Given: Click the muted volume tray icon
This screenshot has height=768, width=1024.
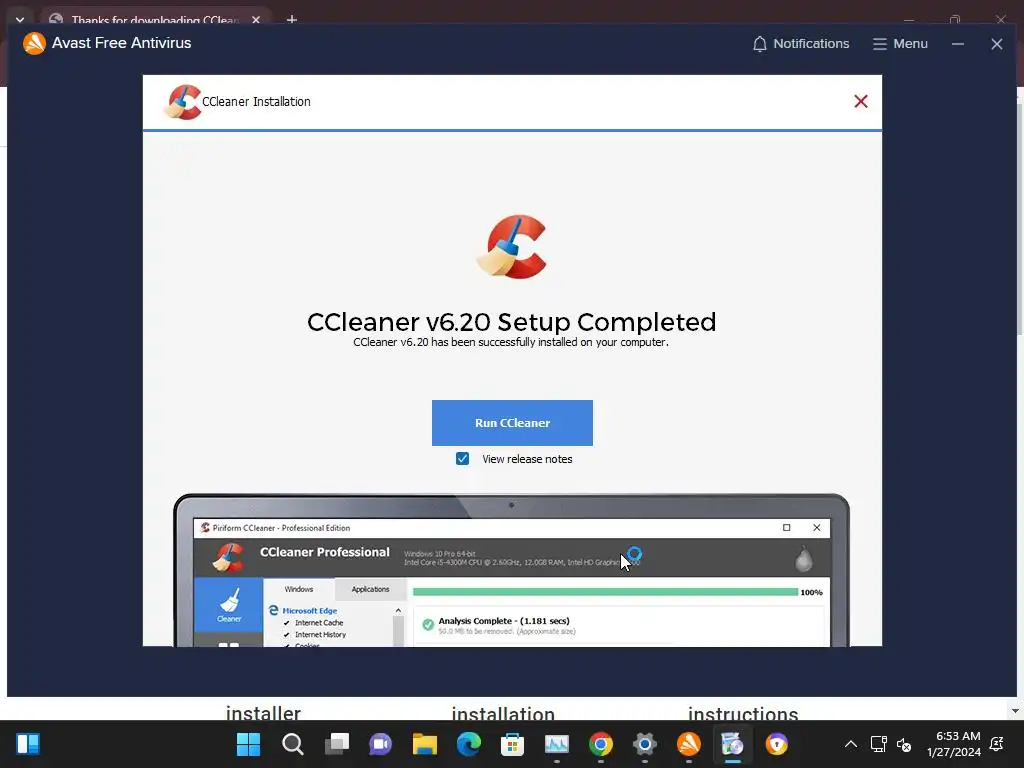Looking at the screenshot, I should tap(904, 744).
